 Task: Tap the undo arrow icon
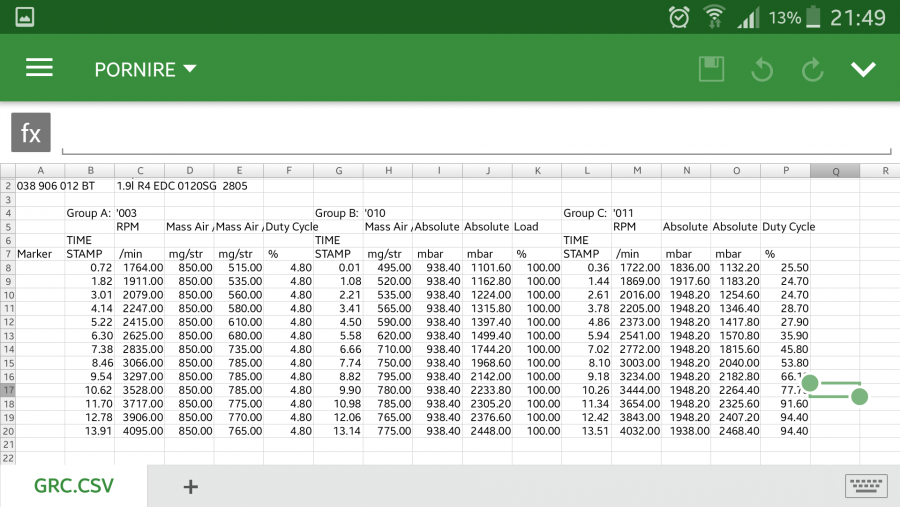coord(762,69)
